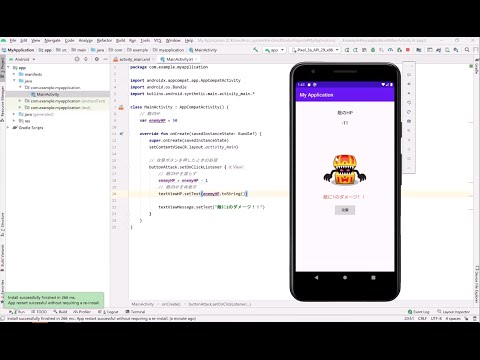Expand the java (generated) folder
Screen dimensions: 480x360
coord(14,114)
